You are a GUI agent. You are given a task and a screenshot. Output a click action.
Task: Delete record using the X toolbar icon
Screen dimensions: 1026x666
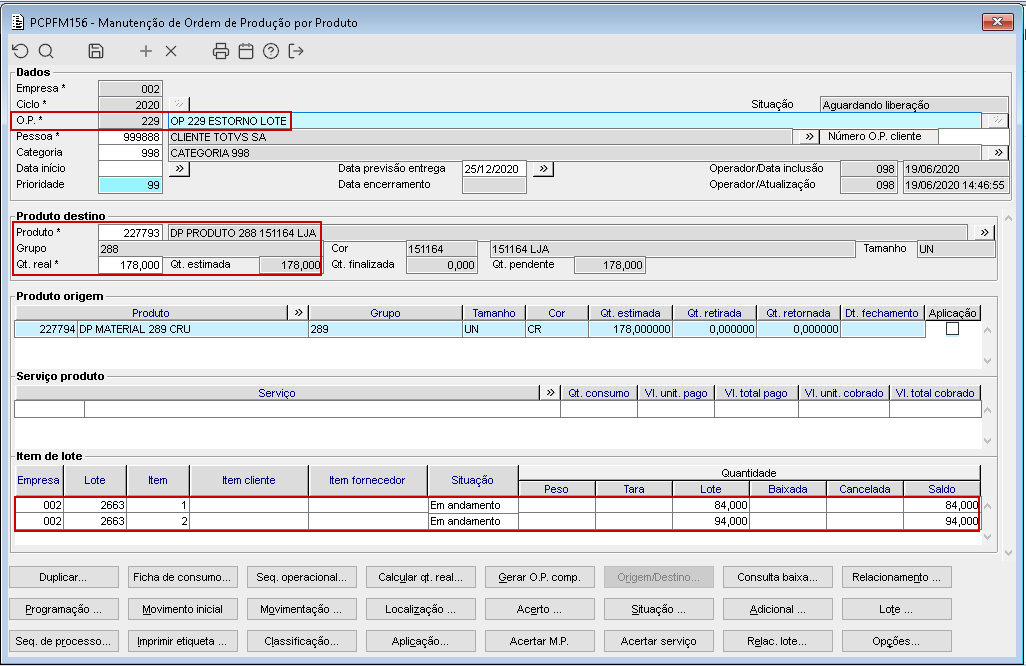point(171,51)
